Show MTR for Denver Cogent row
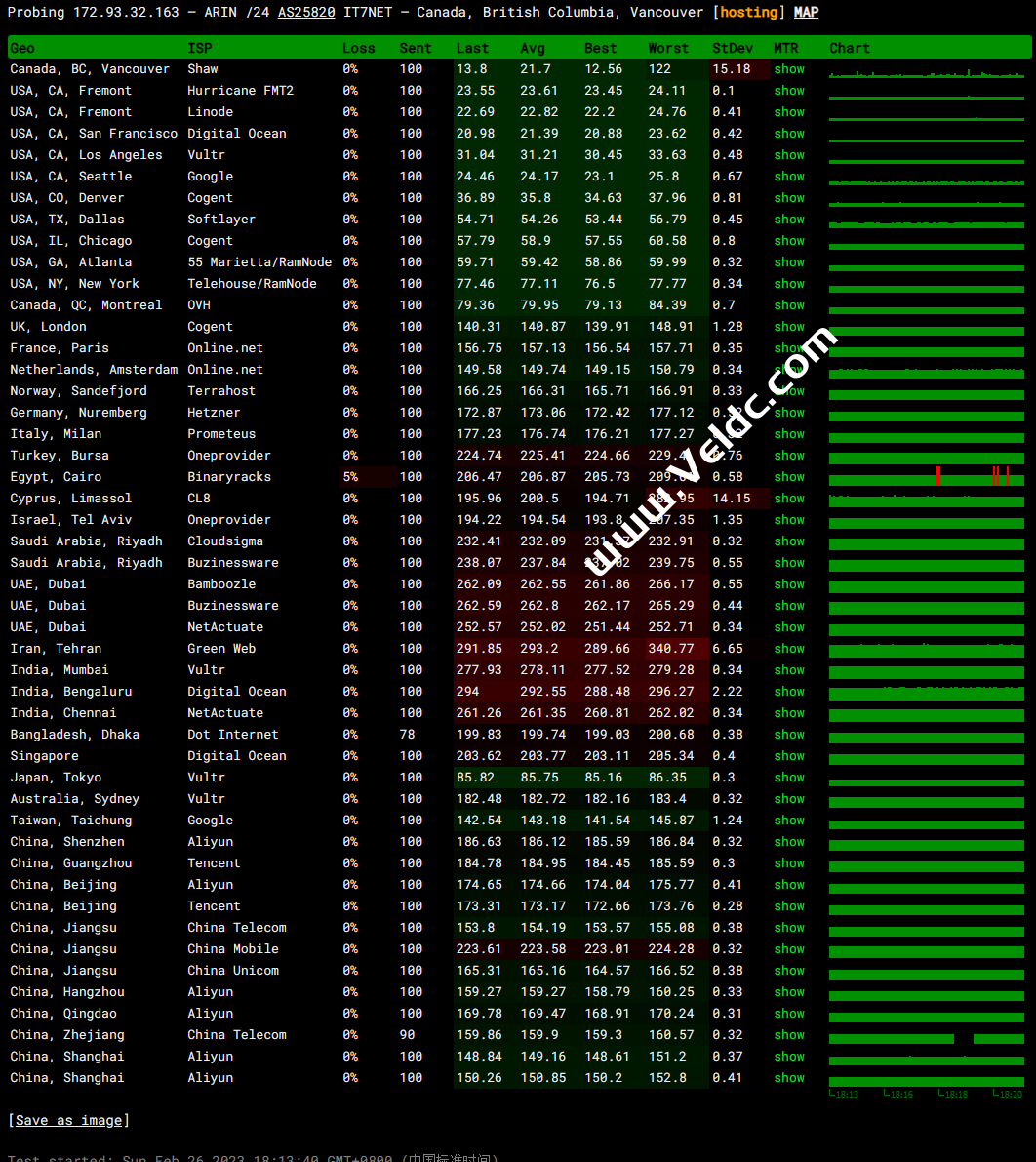Viewport: 1036px width, 1162px height. click(789, 198)
